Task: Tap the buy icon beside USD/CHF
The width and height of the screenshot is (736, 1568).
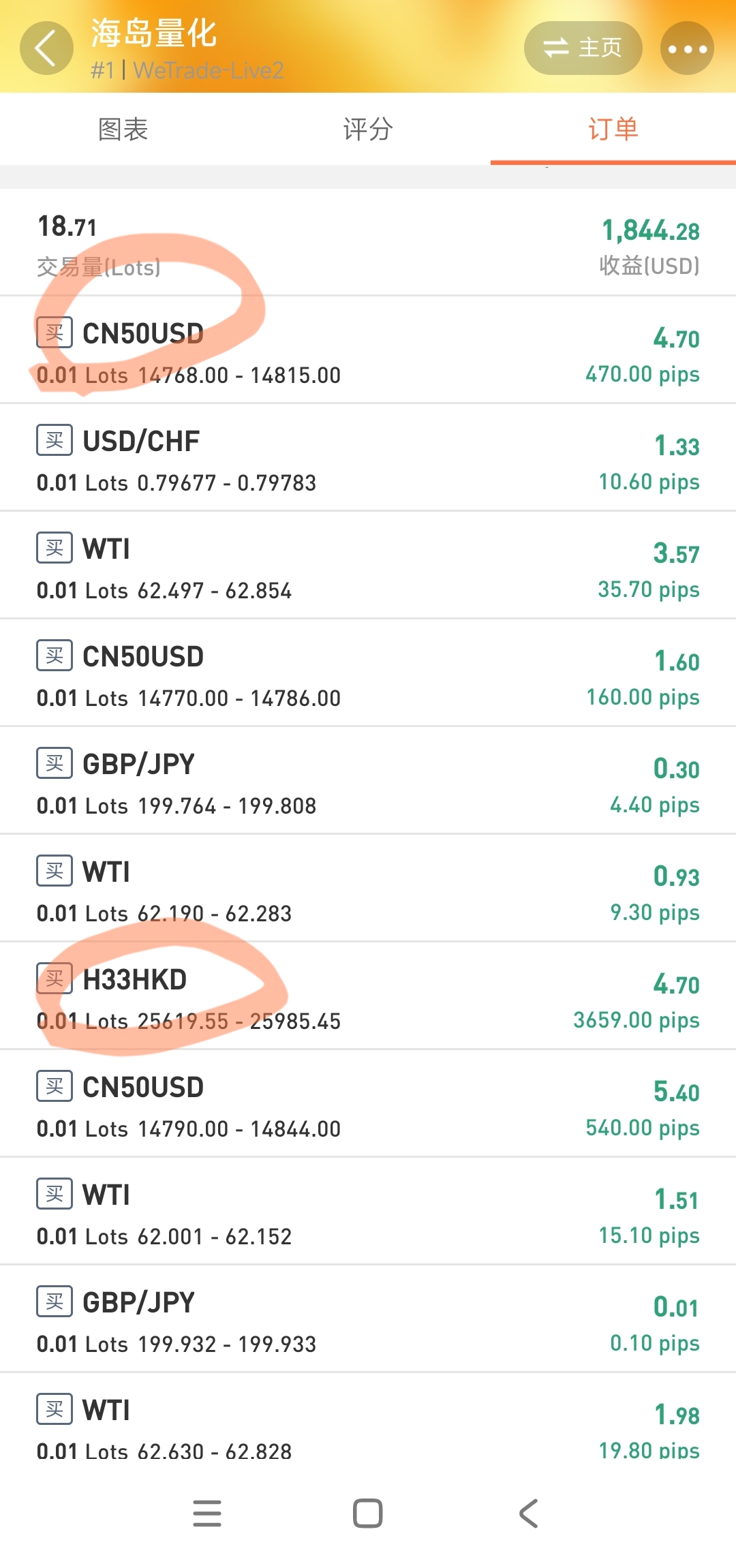Action: (55, 440)
